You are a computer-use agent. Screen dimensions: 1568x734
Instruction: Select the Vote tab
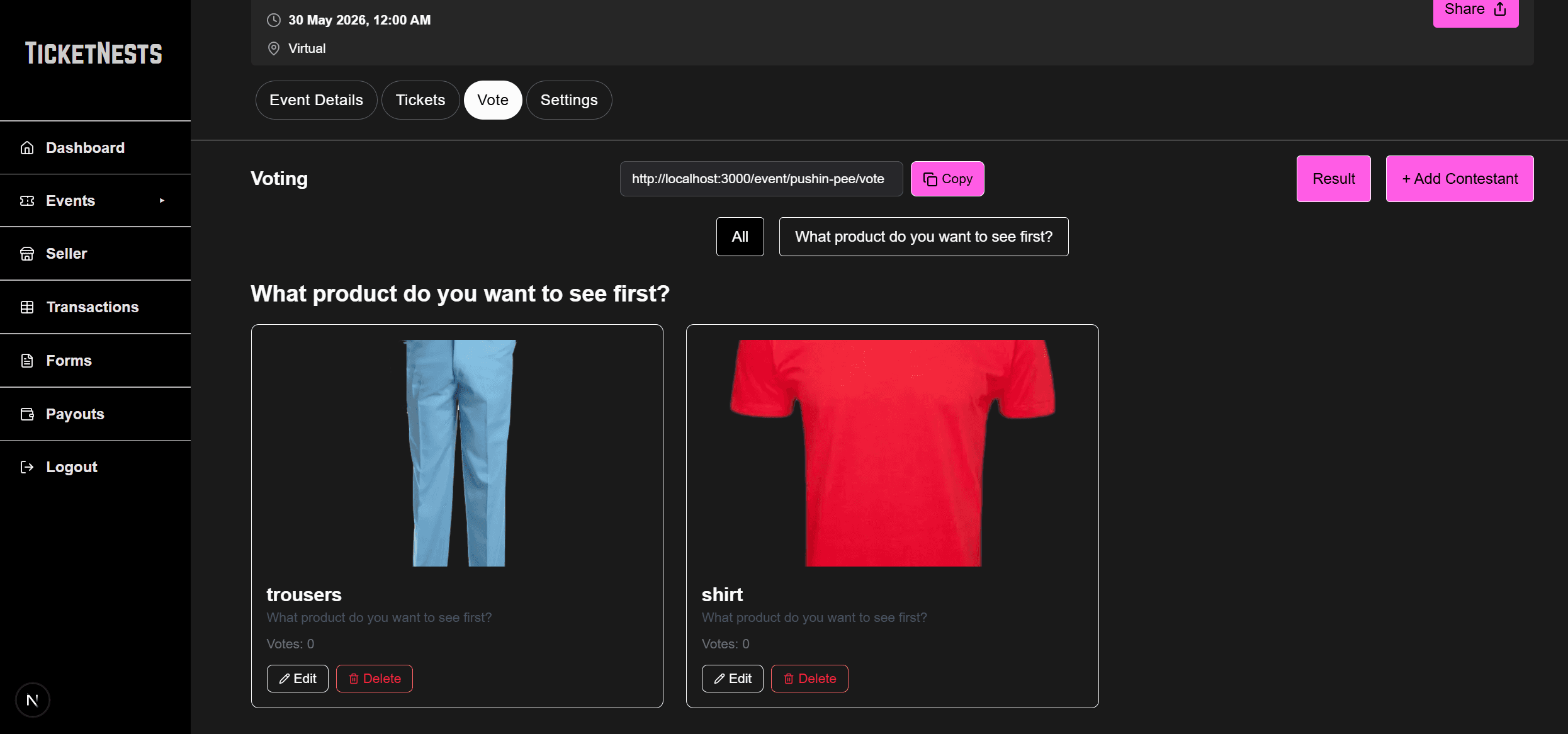tap(493, 100)
